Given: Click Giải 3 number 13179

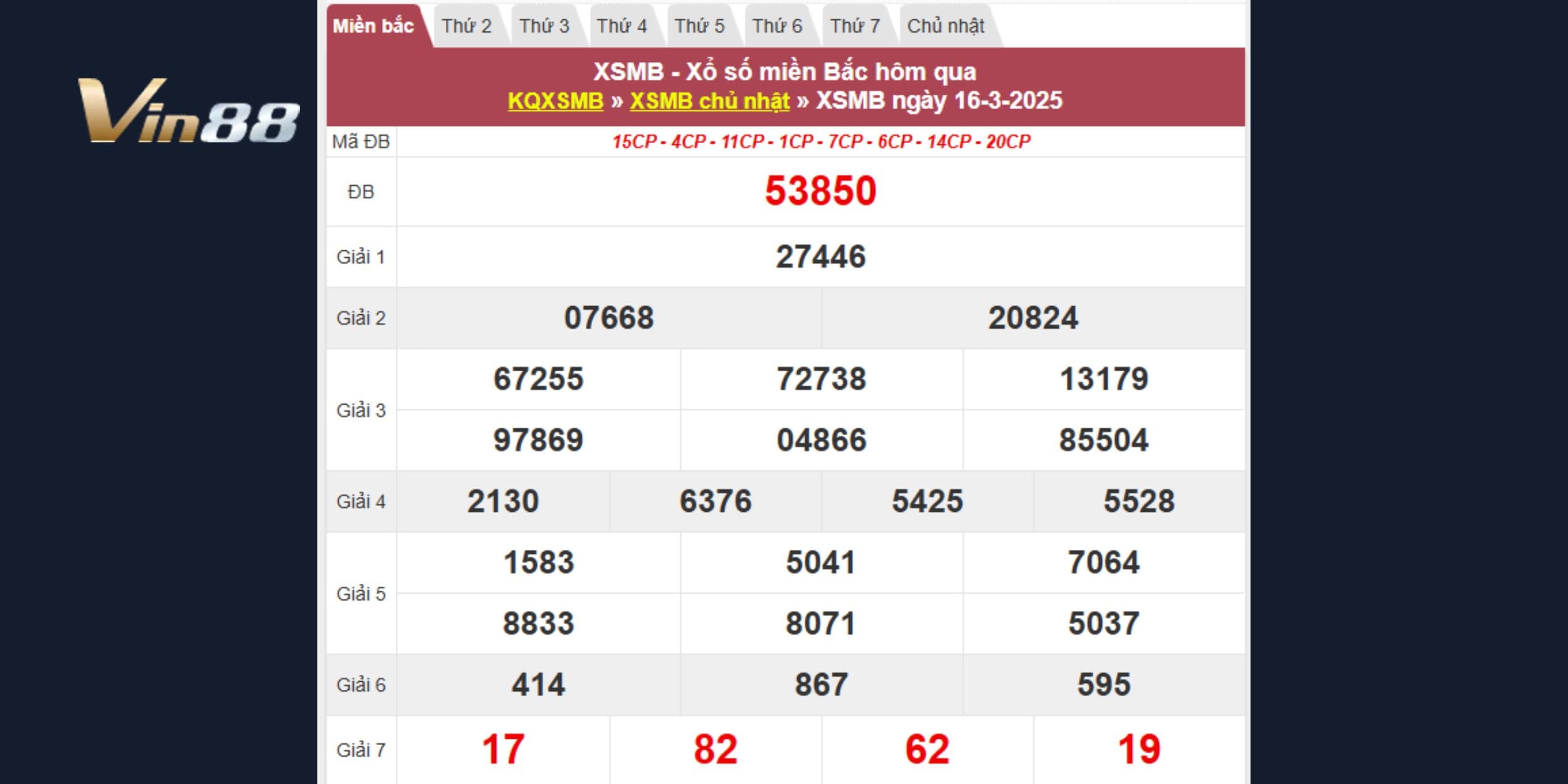Looking at the screenshot, I should click(1104, 379).
